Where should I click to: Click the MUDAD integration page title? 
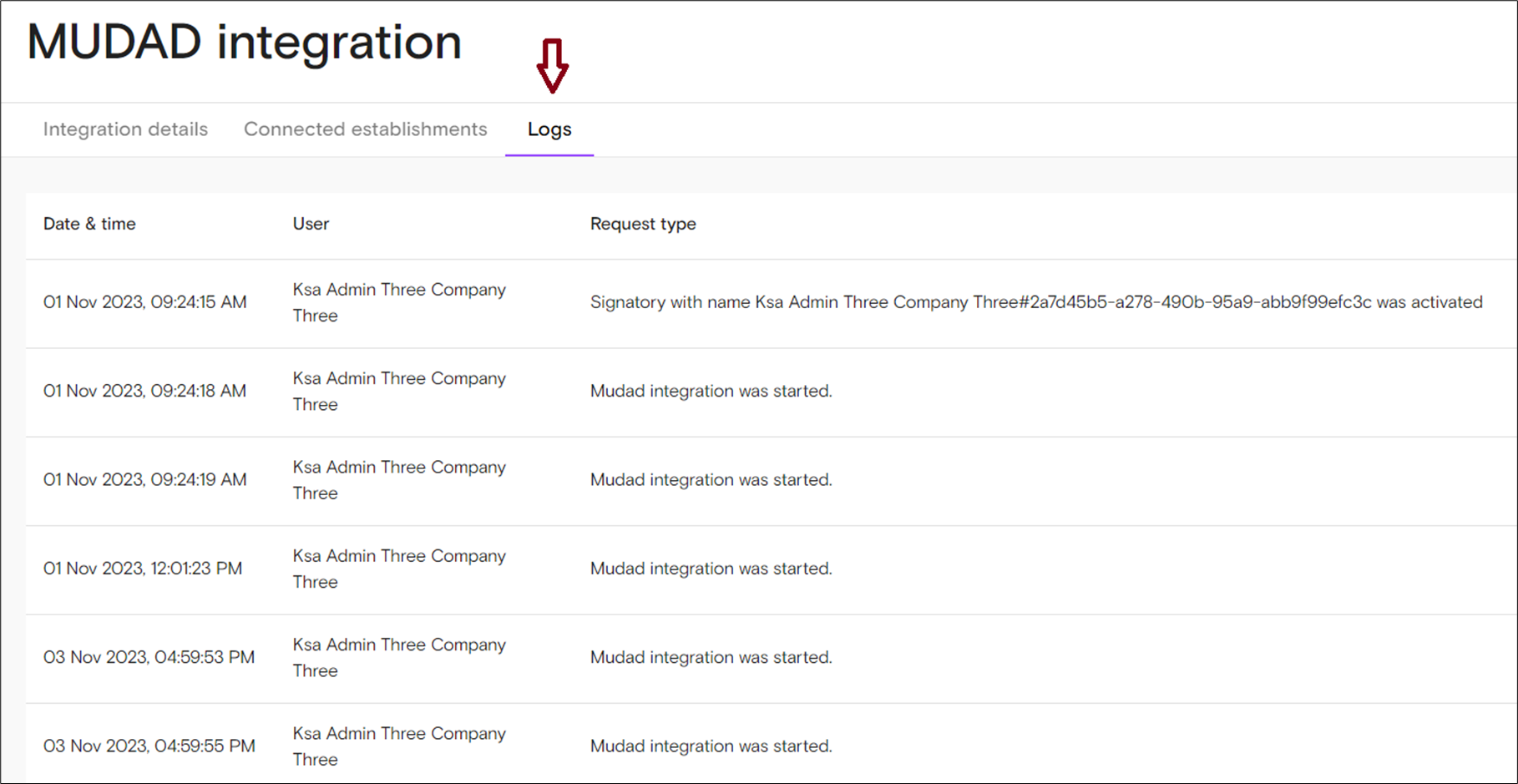coord(244,42)
